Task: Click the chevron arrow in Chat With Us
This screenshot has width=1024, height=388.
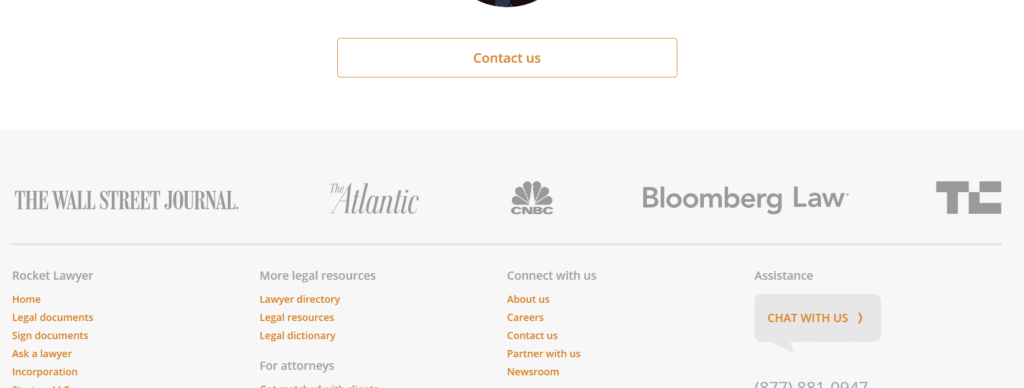Action: point(860,318)
